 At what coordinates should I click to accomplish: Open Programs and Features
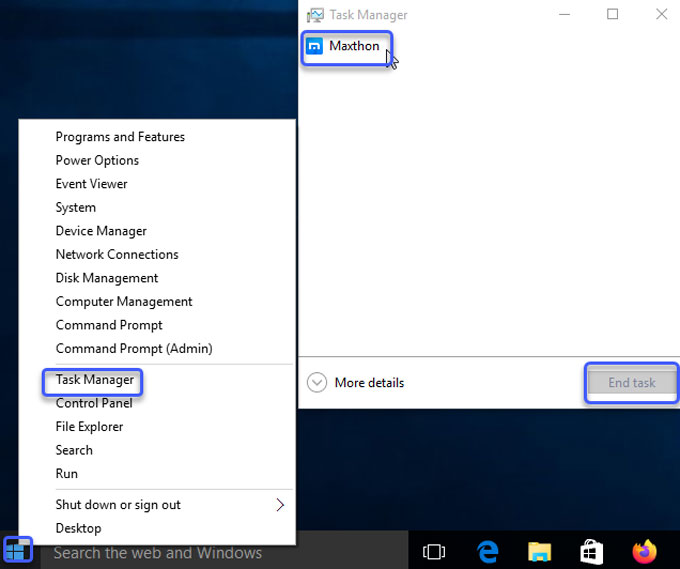point(120,137)
